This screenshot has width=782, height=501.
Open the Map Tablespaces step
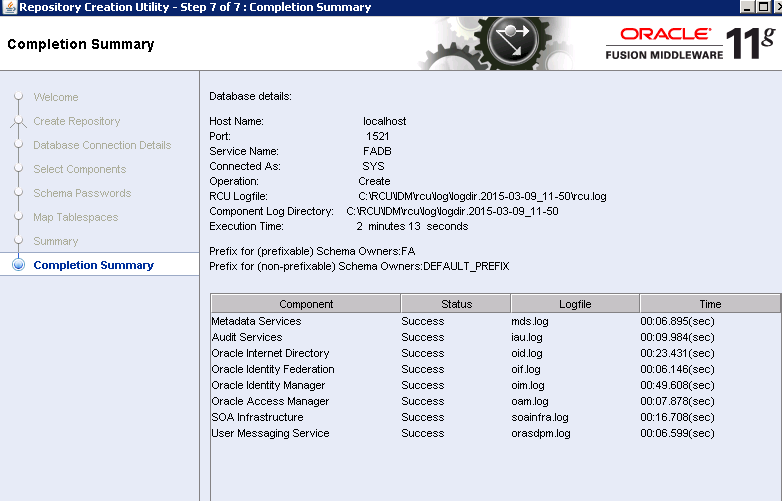coord(75,217)
